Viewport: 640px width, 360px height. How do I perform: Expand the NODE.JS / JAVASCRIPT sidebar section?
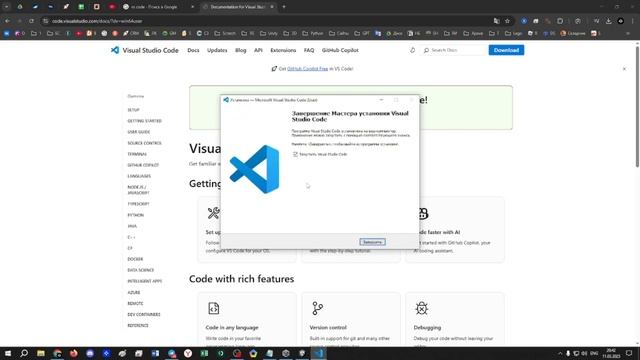pyautogui.click(x=138, y=190)
